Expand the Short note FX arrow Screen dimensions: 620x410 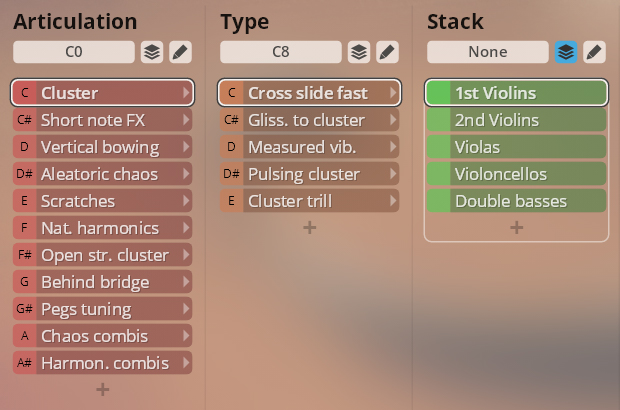[186, 120]
